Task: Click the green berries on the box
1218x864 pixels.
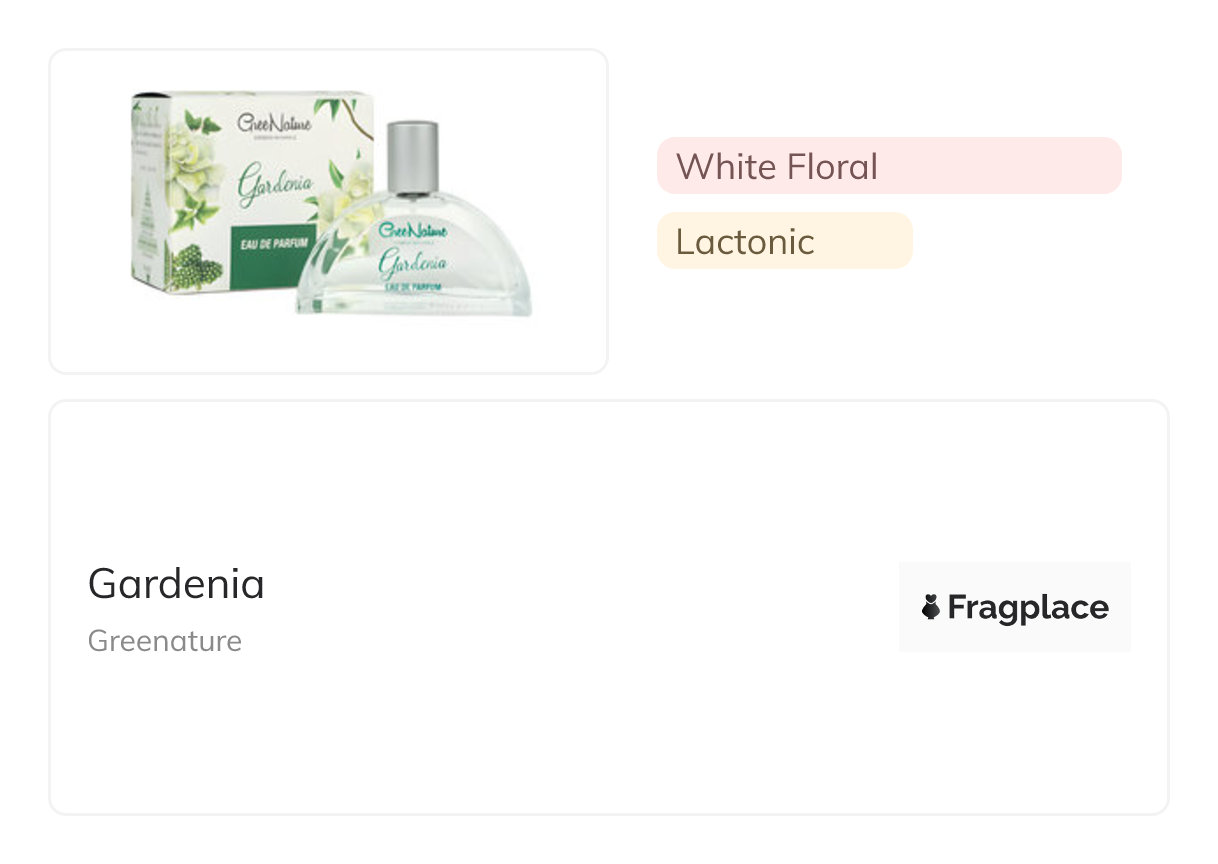Action: [x=198, y=267]
